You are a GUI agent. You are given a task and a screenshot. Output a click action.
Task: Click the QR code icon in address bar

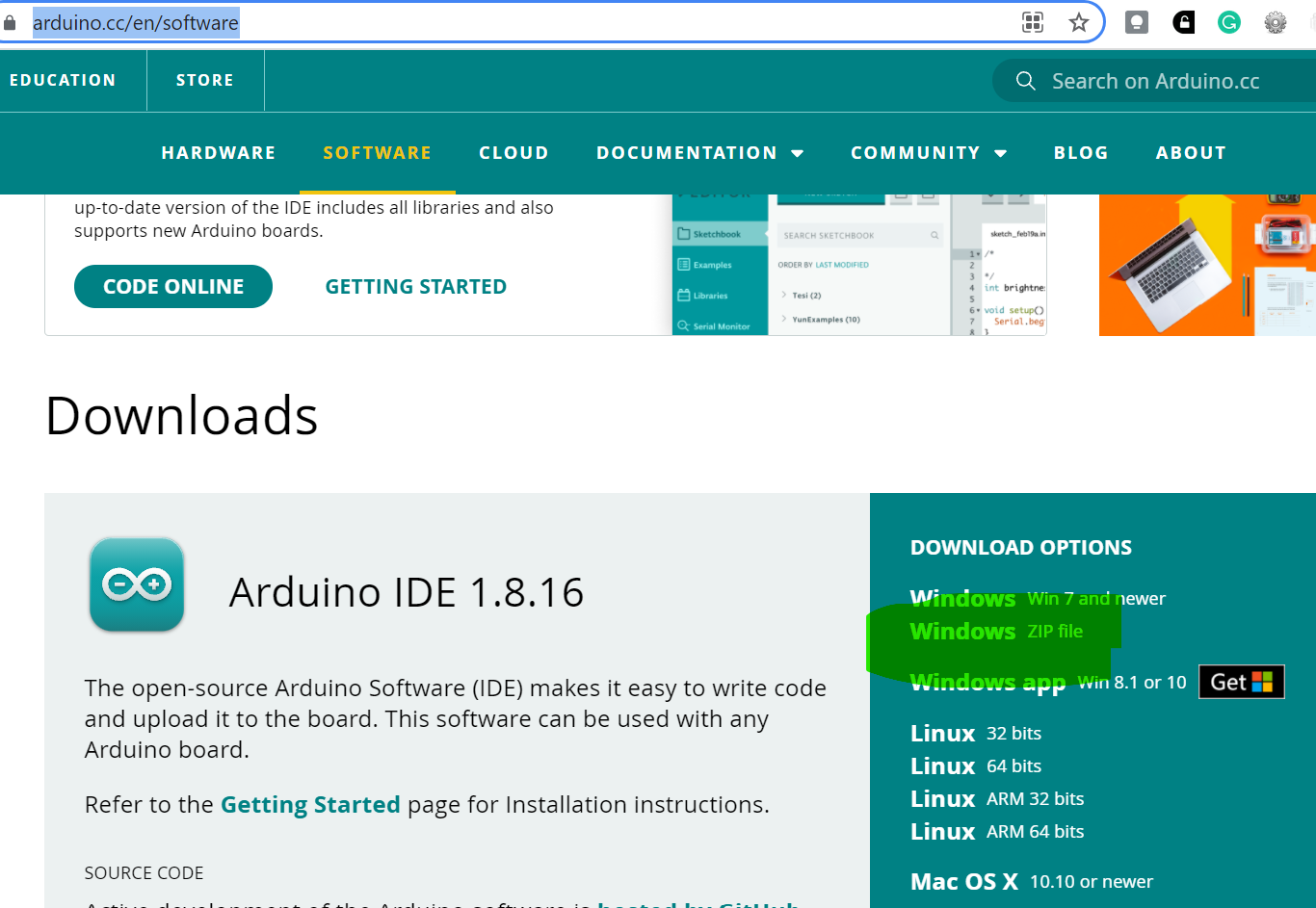click(1033, 21)
